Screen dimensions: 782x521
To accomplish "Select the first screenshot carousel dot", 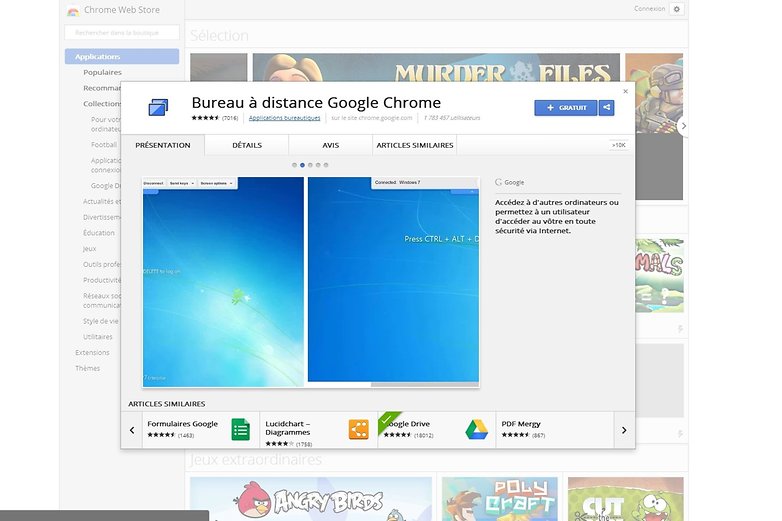I will pos(294,165).
